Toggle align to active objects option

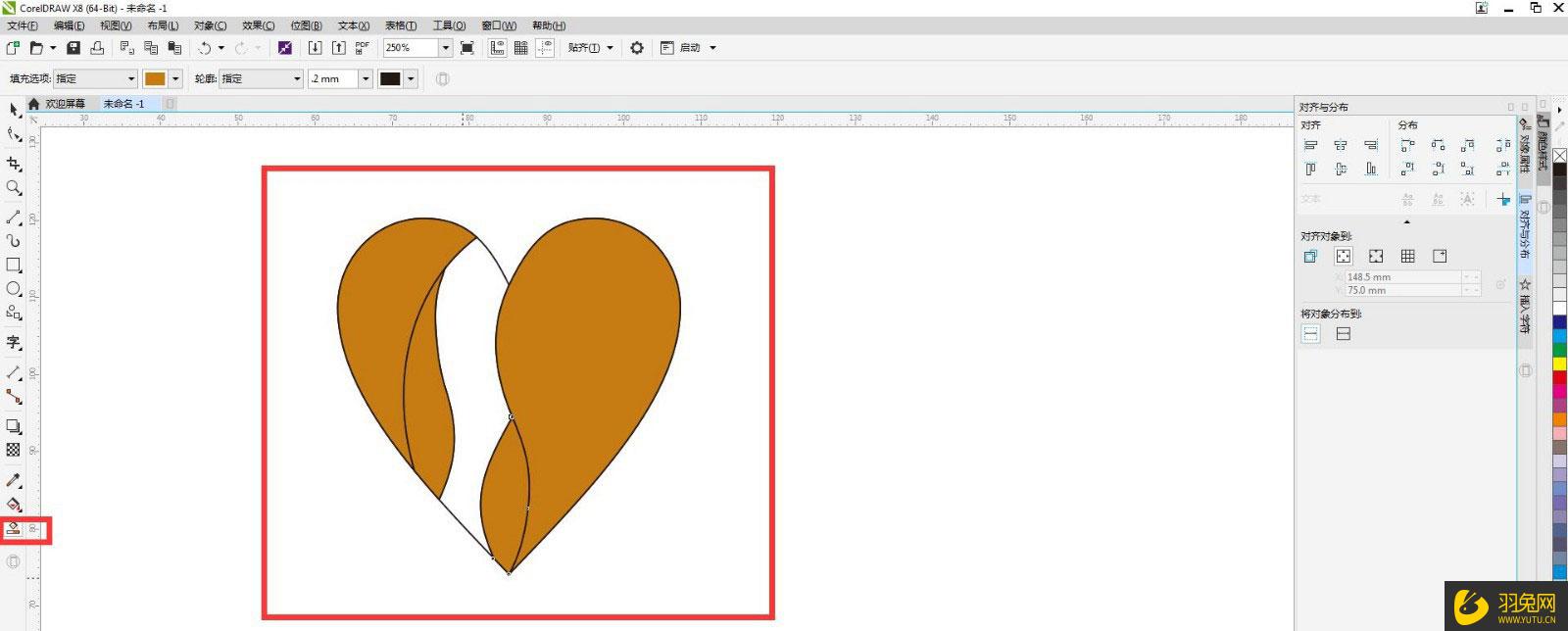1310,257
